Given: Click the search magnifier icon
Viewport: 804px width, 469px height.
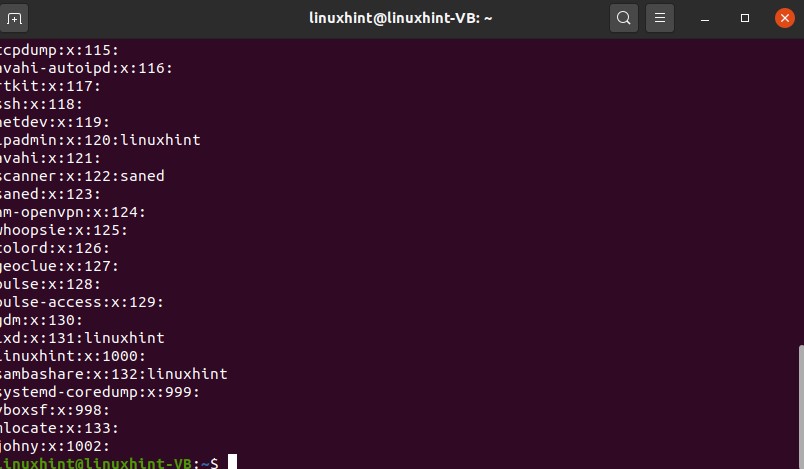Looking at the screenshot, I should click(x=623, y=18).
